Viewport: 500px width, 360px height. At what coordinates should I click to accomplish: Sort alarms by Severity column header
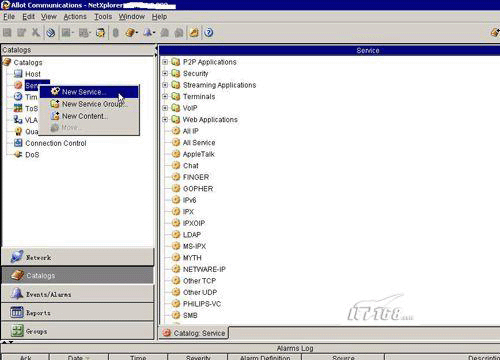point(198,357)
